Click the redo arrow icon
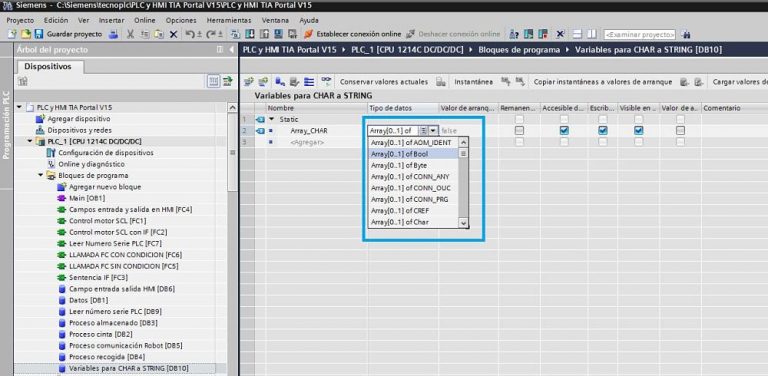The width and height of the screenshot is (768, 376). [x=211, y=34]
